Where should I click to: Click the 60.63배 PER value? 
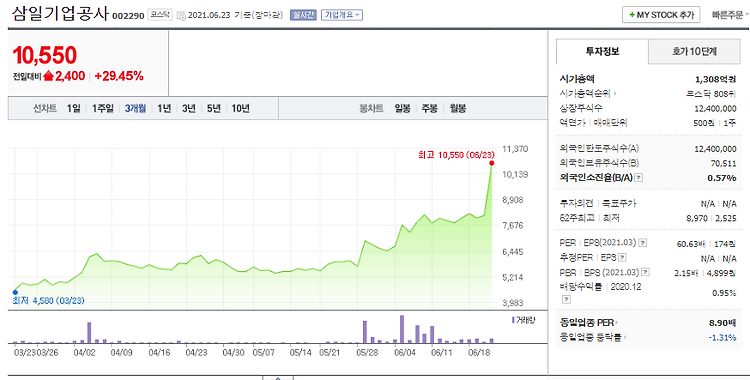pyautogui.click(x=691, y=244)
